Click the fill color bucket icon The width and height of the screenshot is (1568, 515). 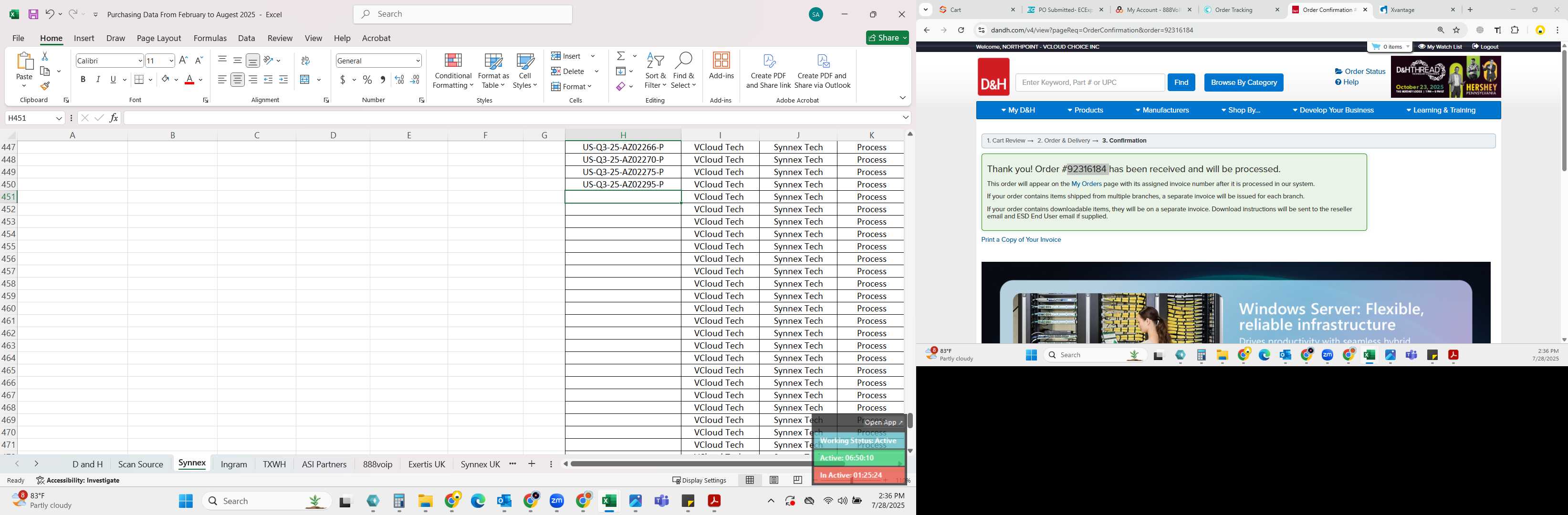click(166, 80)
